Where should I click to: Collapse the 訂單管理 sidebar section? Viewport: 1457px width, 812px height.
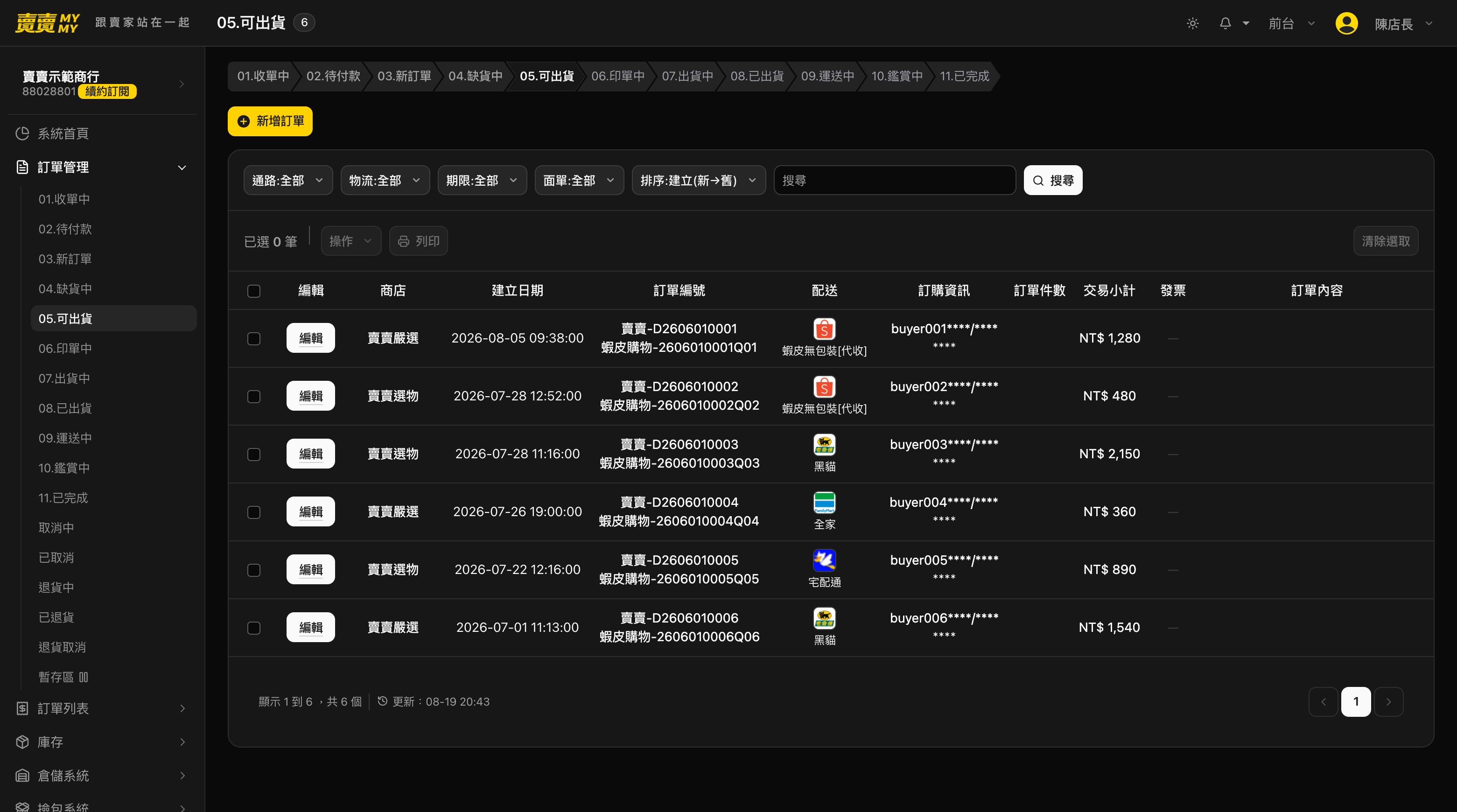click(x=102, y=168)
